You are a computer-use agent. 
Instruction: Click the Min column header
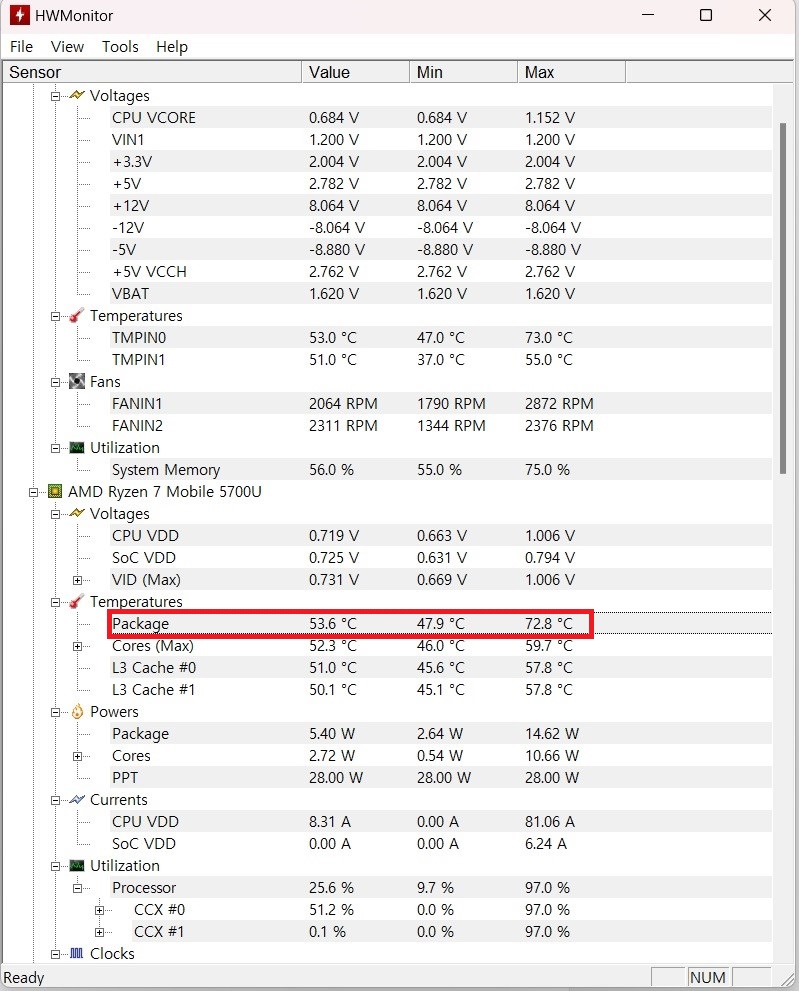tap(463, 72)
